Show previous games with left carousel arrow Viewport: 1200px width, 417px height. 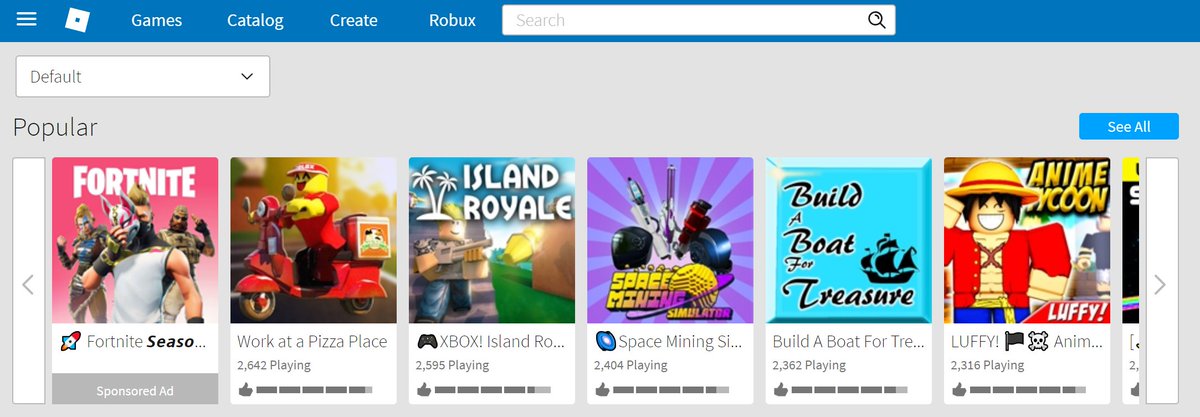tap(28, 285)
